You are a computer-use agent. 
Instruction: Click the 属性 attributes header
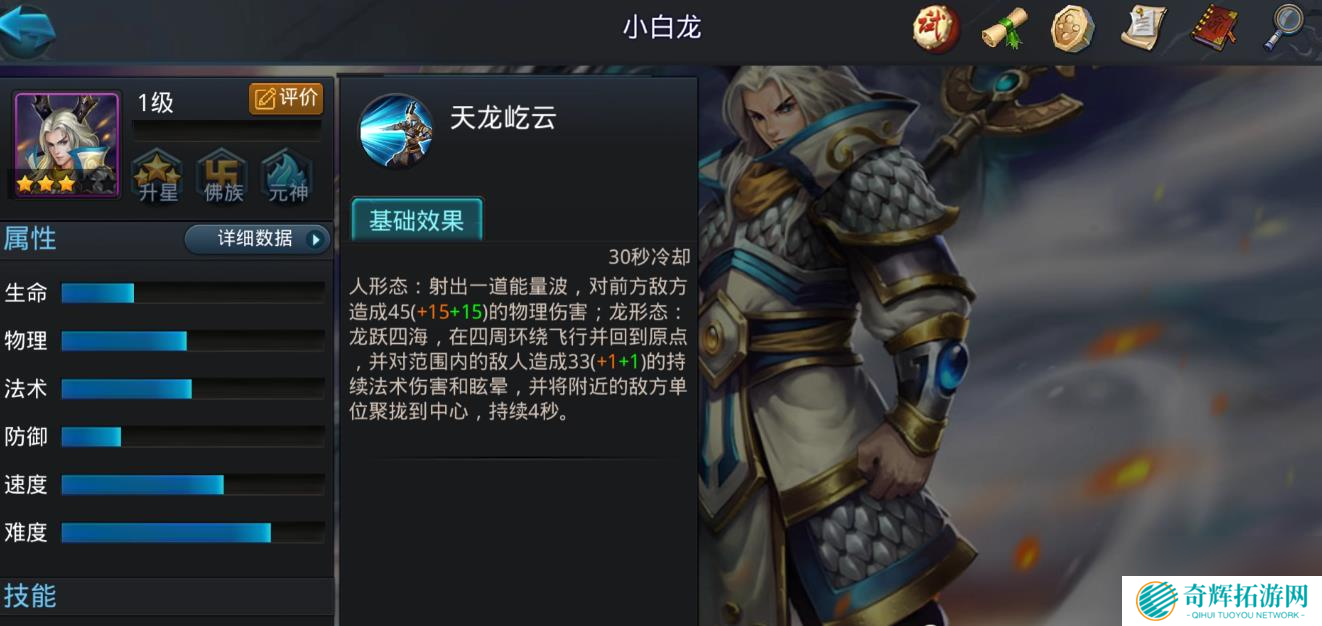tap(30, 239)
